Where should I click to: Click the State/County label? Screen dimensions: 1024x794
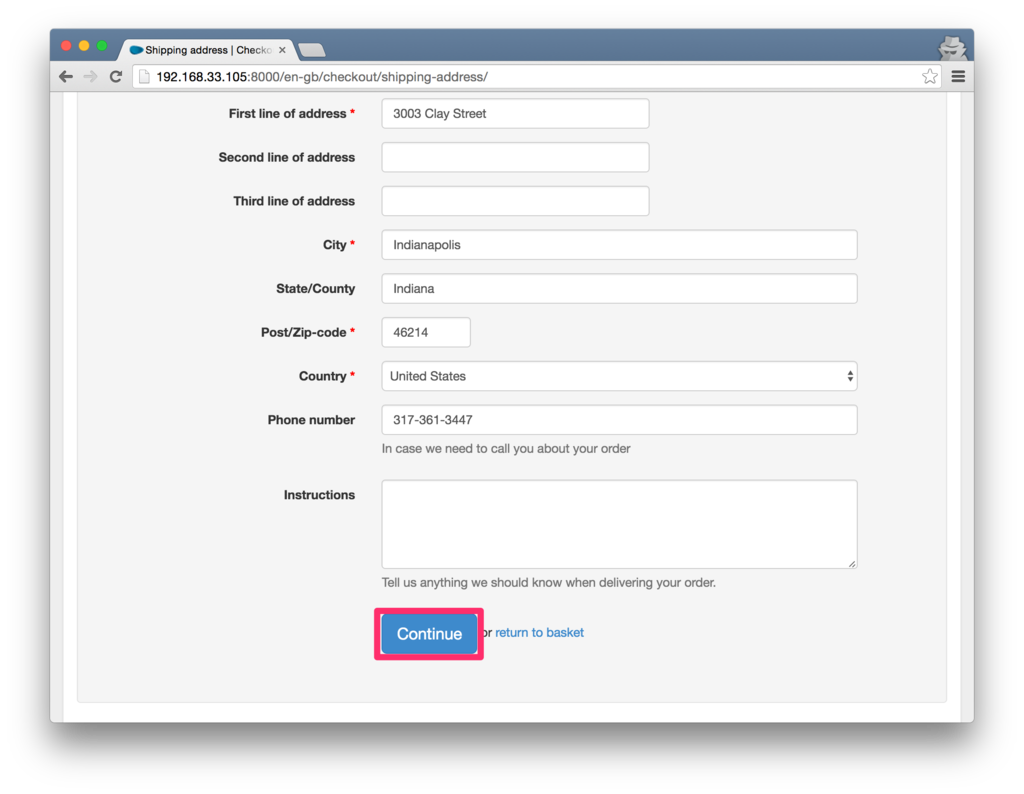coord(315,289)
